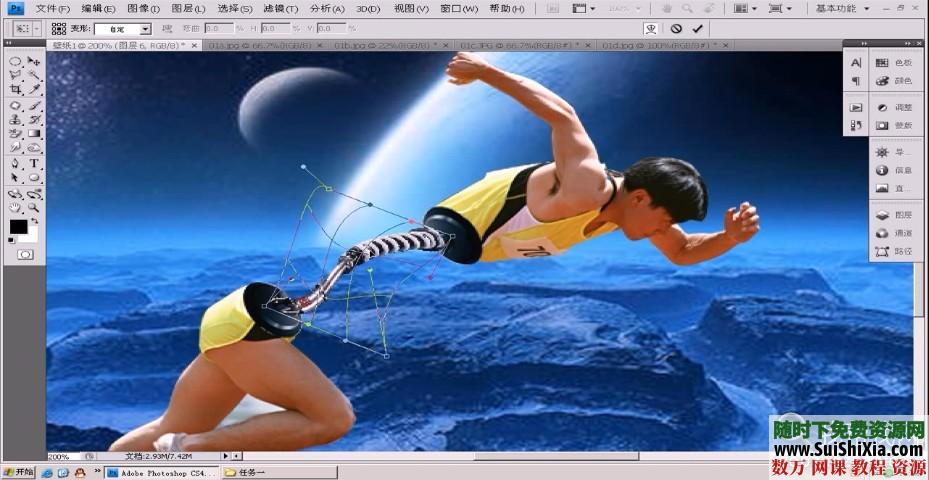Select the Hand tool in the toolbox
The width and height of the screenshot is (929, 480).
coord(15,207)
